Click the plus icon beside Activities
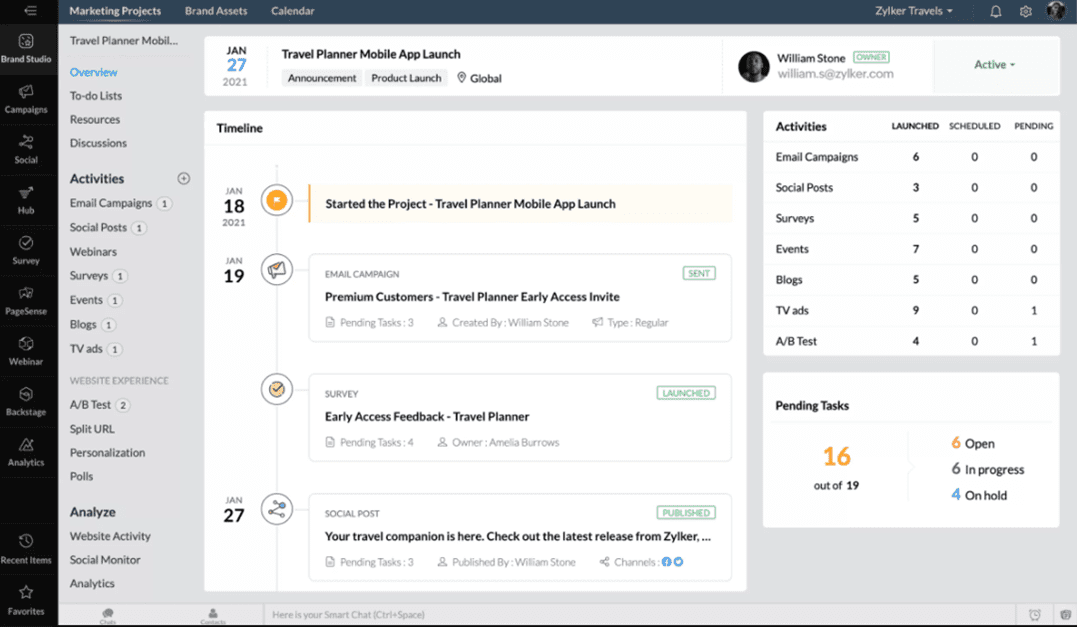This screenshot has width=1077, height=627. (x=183, y=179)
